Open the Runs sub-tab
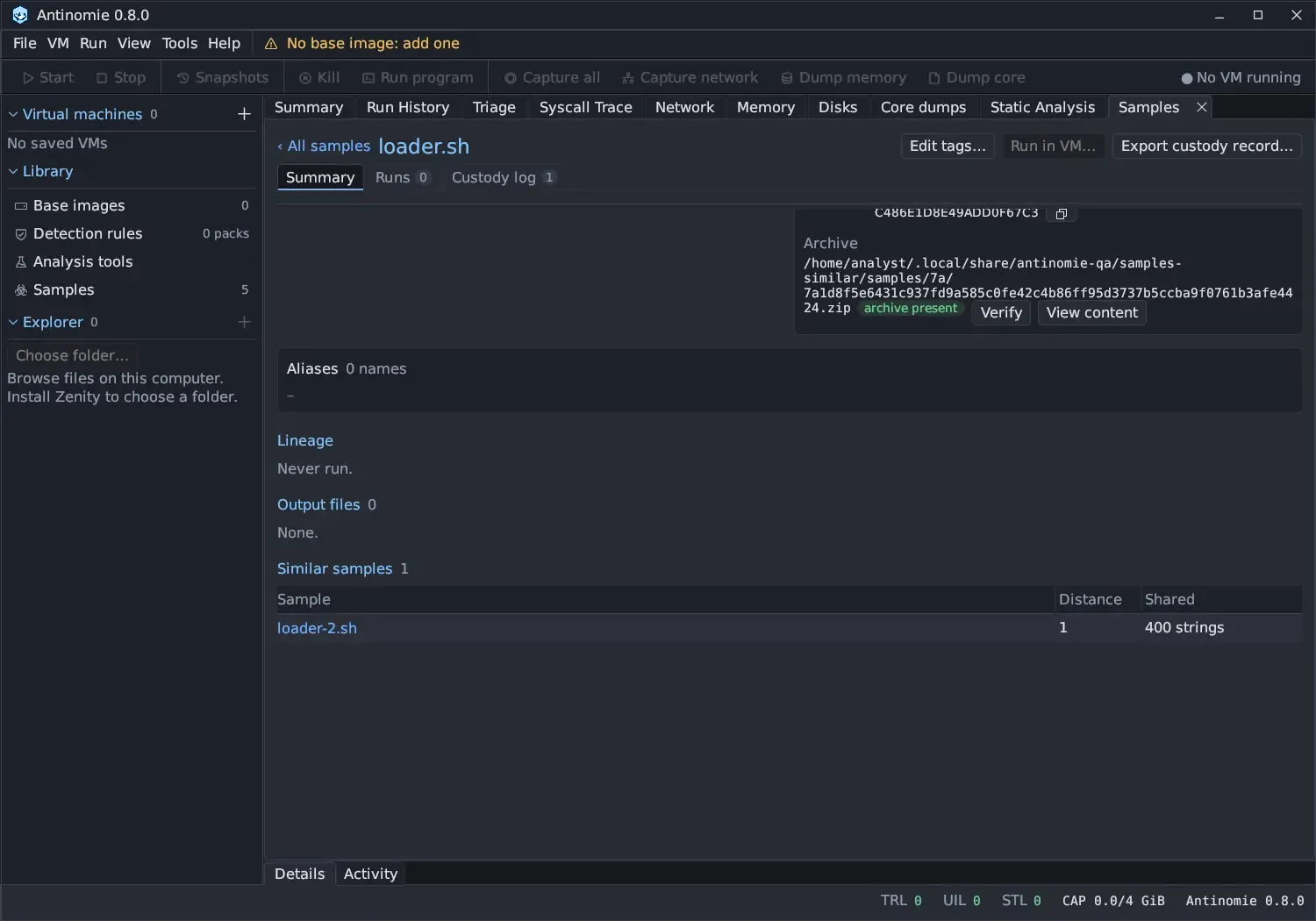Screen dimensions: 1316x921 (402, 177)
